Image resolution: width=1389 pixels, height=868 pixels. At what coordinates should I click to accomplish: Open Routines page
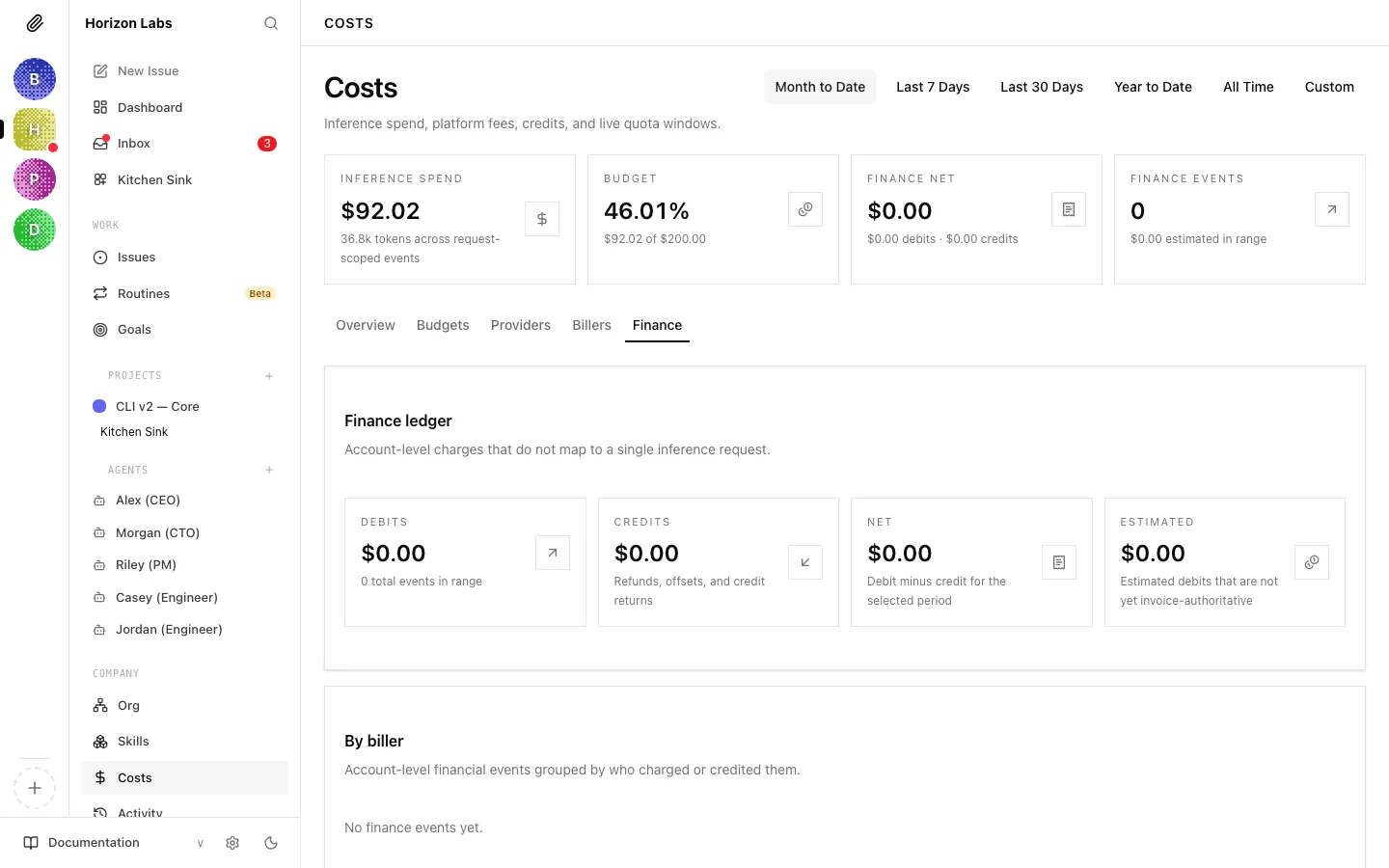point(184,293)
